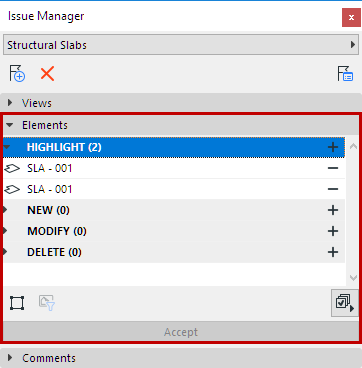The image size is (362, 368).
Task: Click the Accept button
Action: 181,332
